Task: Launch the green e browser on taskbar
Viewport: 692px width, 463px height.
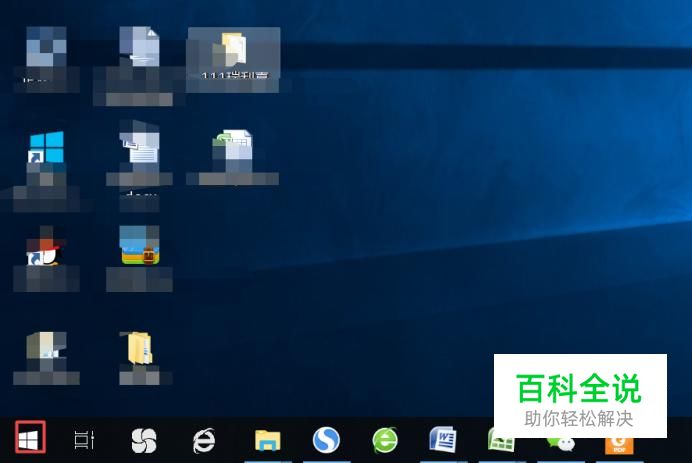Action: coord(385,440)
